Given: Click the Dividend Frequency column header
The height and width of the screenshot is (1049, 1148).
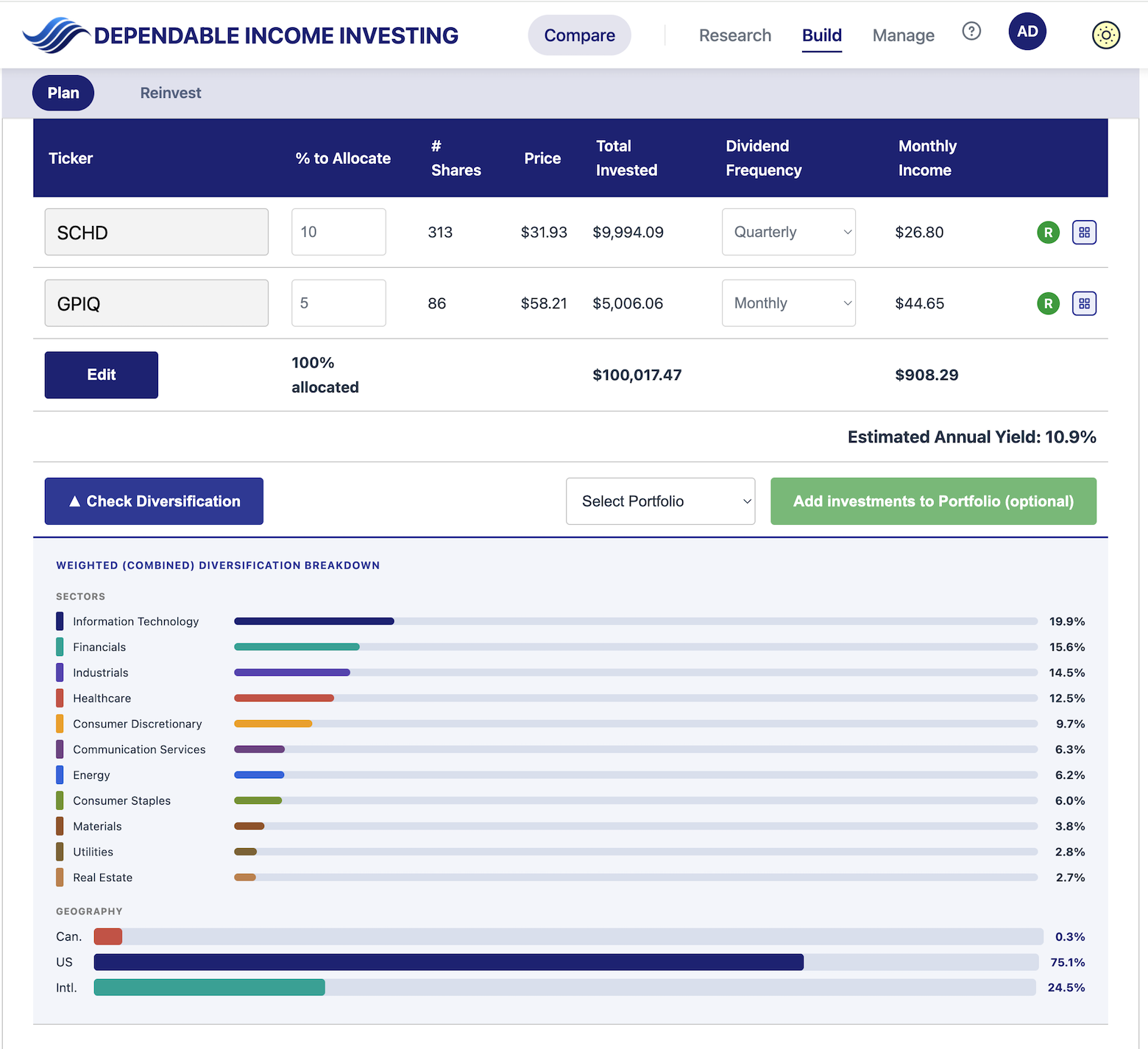Looking at the screenshot, I should point(763,158).
